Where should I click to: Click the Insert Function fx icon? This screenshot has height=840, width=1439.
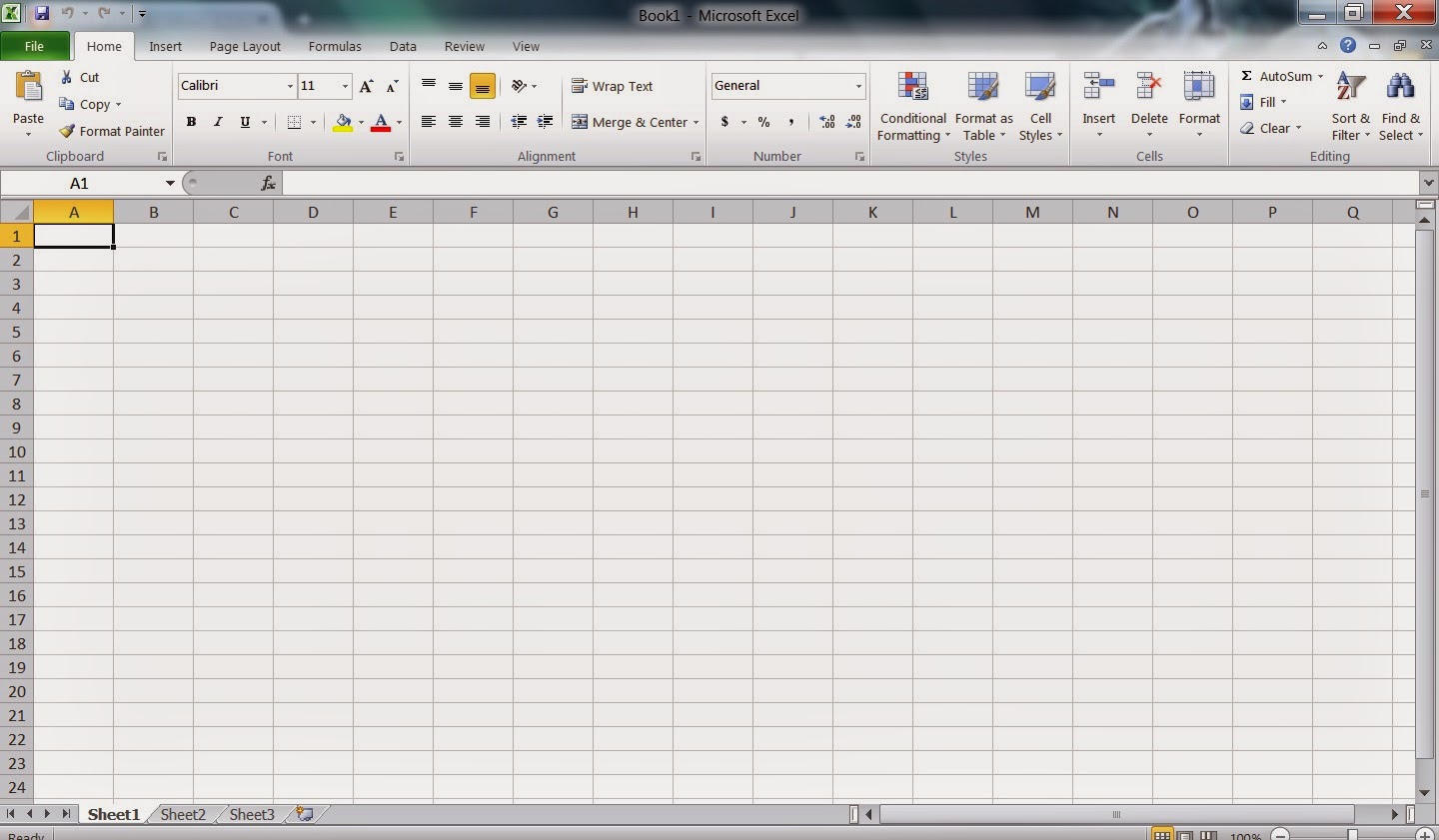click(x=267, y=183)
